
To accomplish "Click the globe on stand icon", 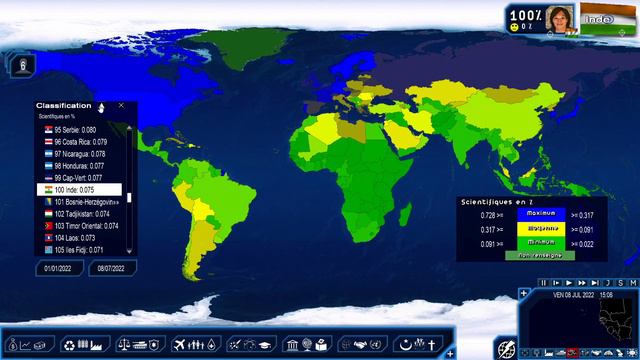I will (x=307, y=345).
